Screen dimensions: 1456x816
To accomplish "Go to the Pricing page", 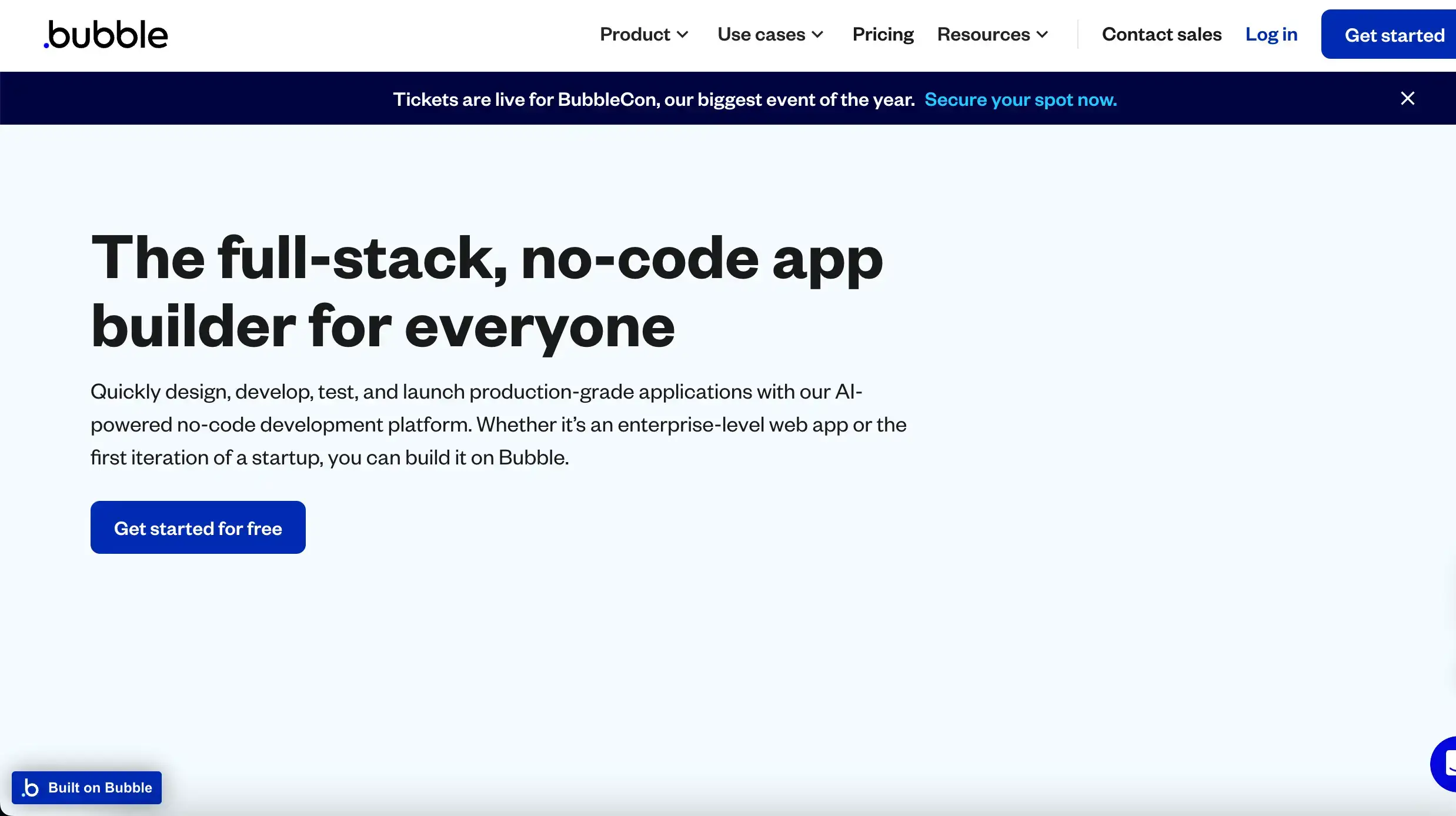I will coord(883,35).
